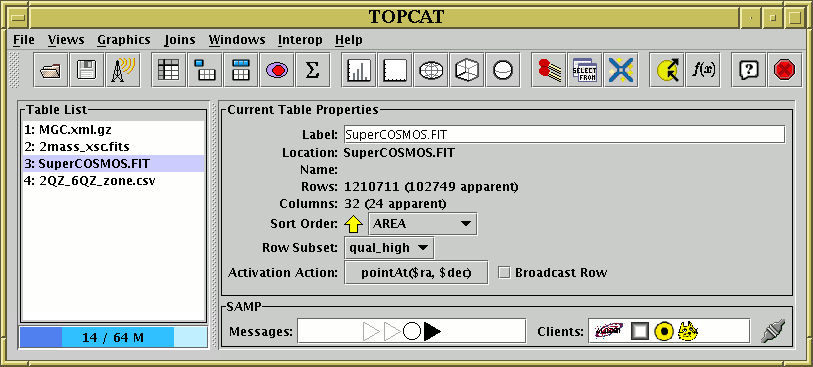Open the pair match icon
This screenshot has width=813, height=367.
coord(549,70)
